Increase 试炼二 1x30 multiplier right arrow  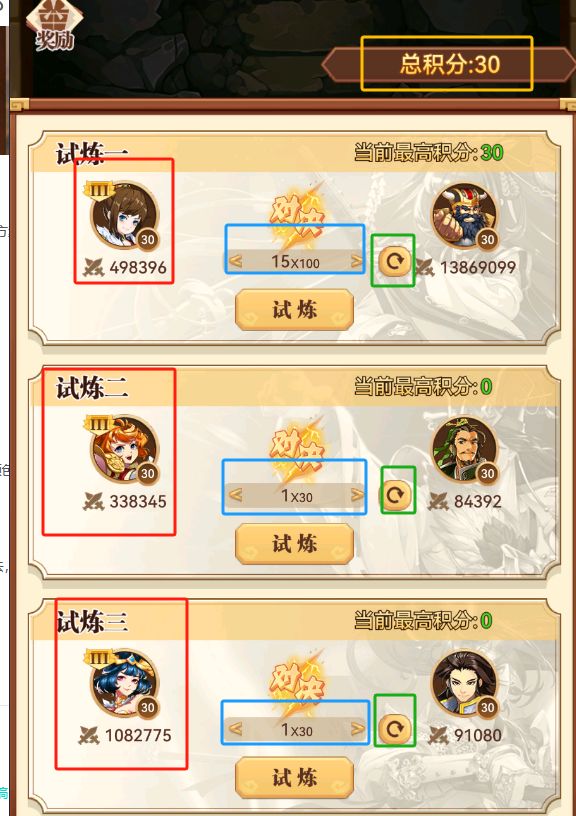point(357,494)
